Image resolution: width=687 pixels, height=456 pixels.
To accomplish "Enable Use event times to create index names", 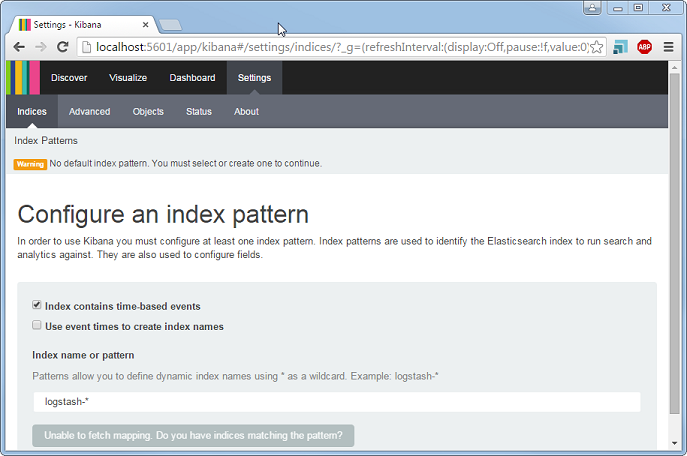I will tap(37, 325).
